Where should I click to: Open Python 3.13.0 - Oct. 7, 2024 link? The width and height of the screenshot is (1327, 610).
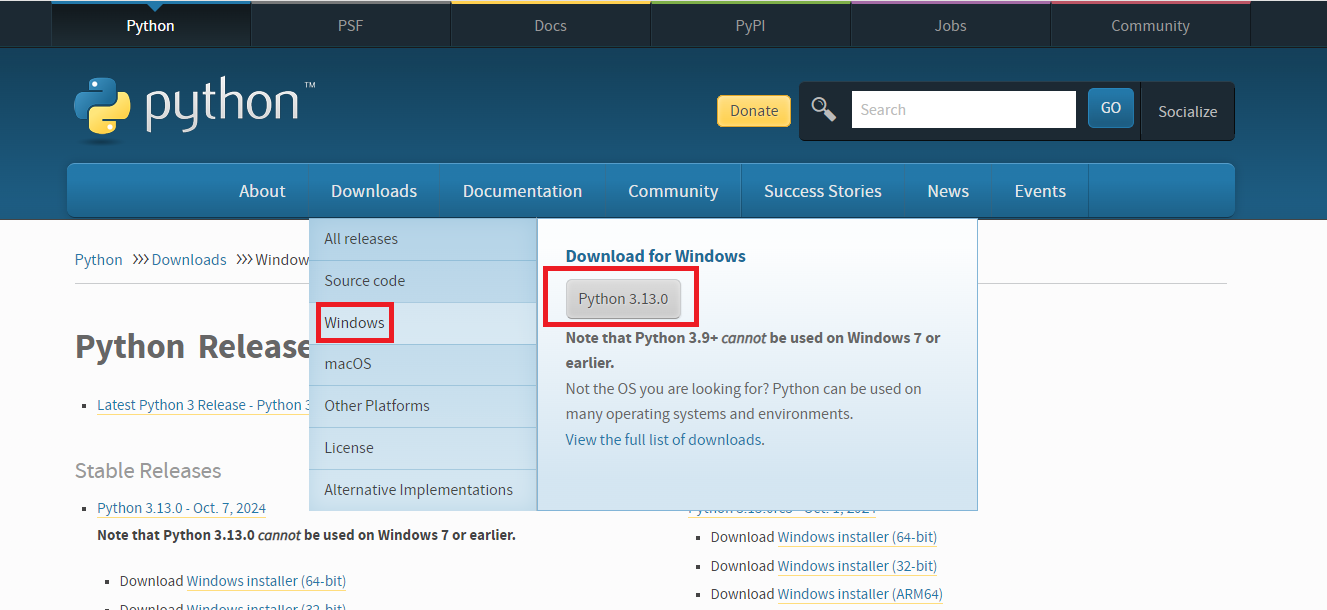(182, 508)
